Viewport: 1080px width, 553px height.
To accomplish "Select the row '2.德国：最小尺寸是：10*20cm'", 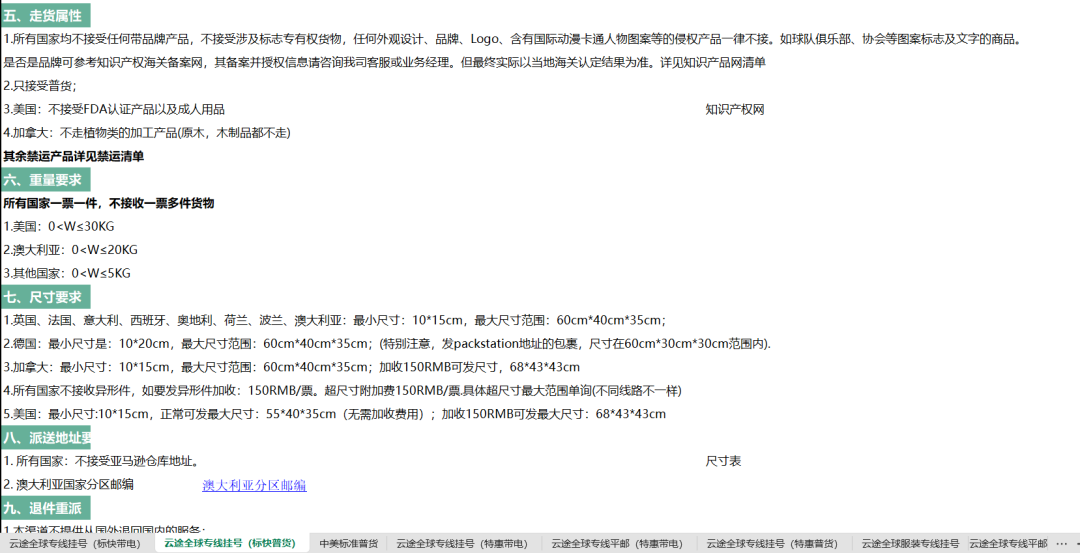I will click(x=387, y=344).
